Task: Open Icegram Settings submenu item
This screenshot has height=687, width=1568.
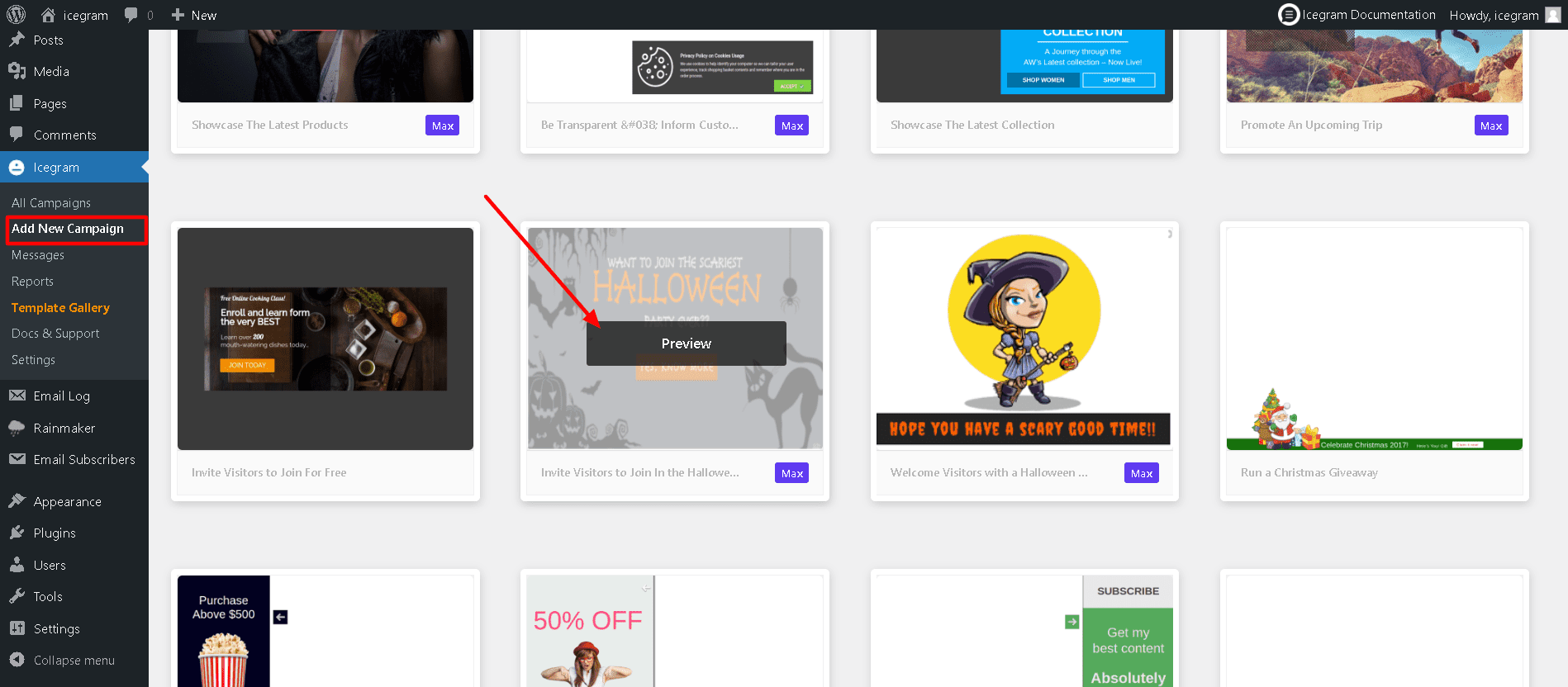Action: 33,360
